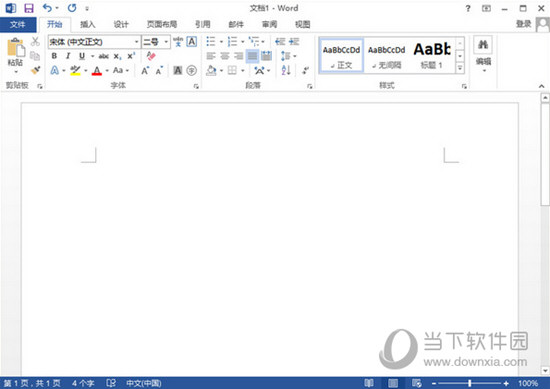Sort text with A-Z icon
The width and height of the screenshot is (550, 389).
point(286,71)
